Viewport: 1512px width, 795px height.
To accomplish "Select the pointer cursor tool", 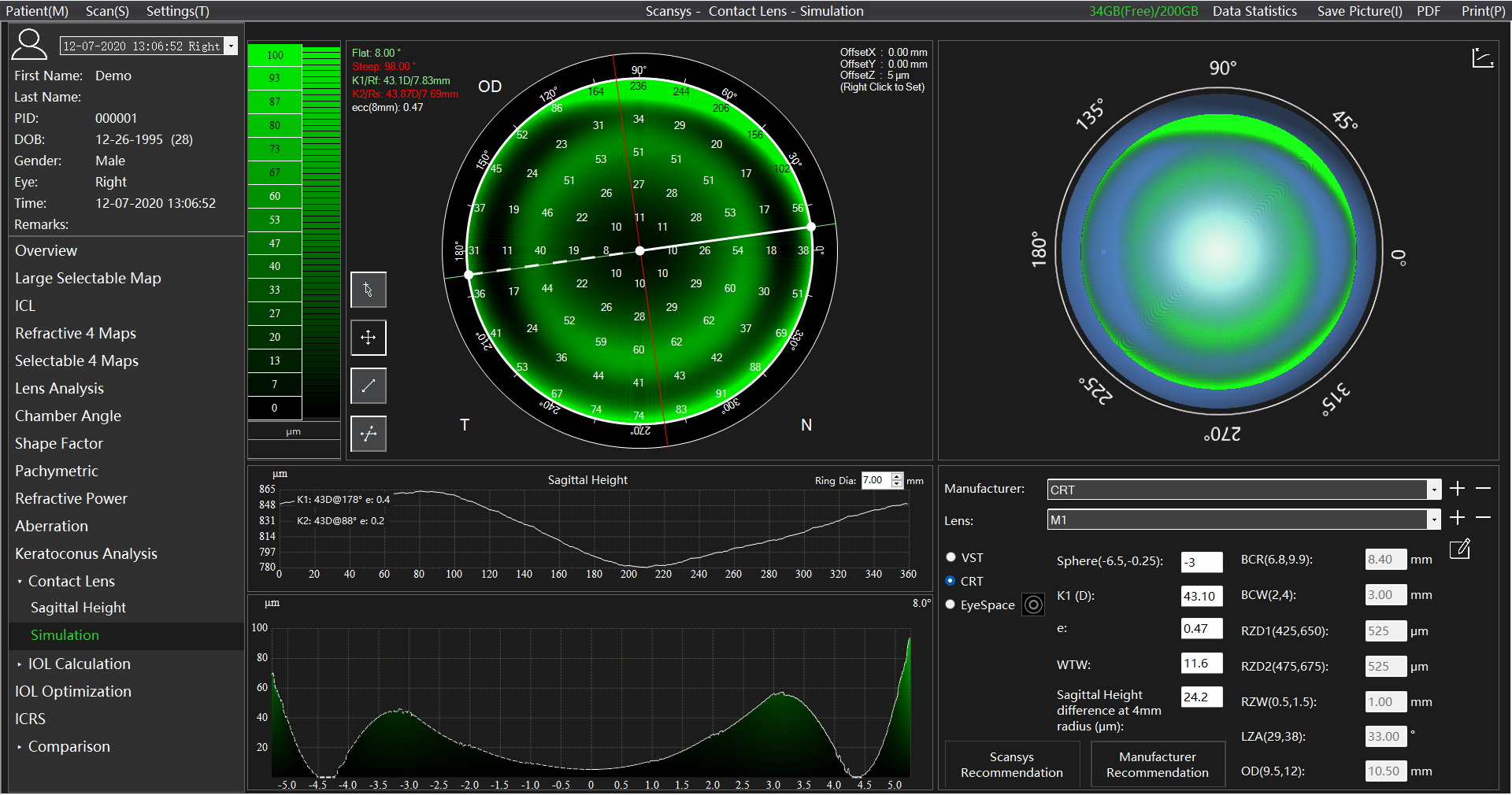I will tap(368, 290).
